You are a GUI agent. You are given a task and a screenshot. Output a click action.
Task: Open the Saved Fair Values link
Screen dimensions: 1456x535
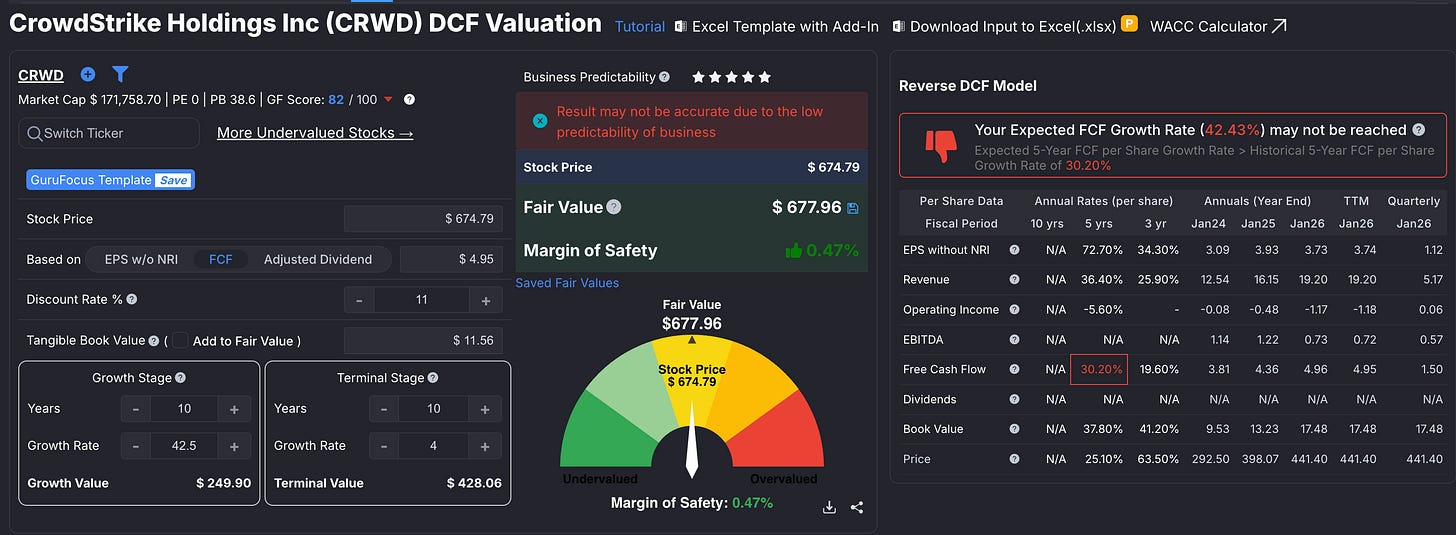567,283
